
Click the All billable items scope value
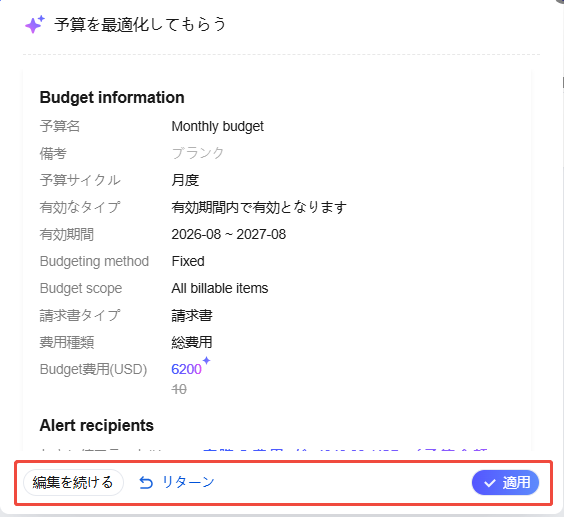pos(220,288)
